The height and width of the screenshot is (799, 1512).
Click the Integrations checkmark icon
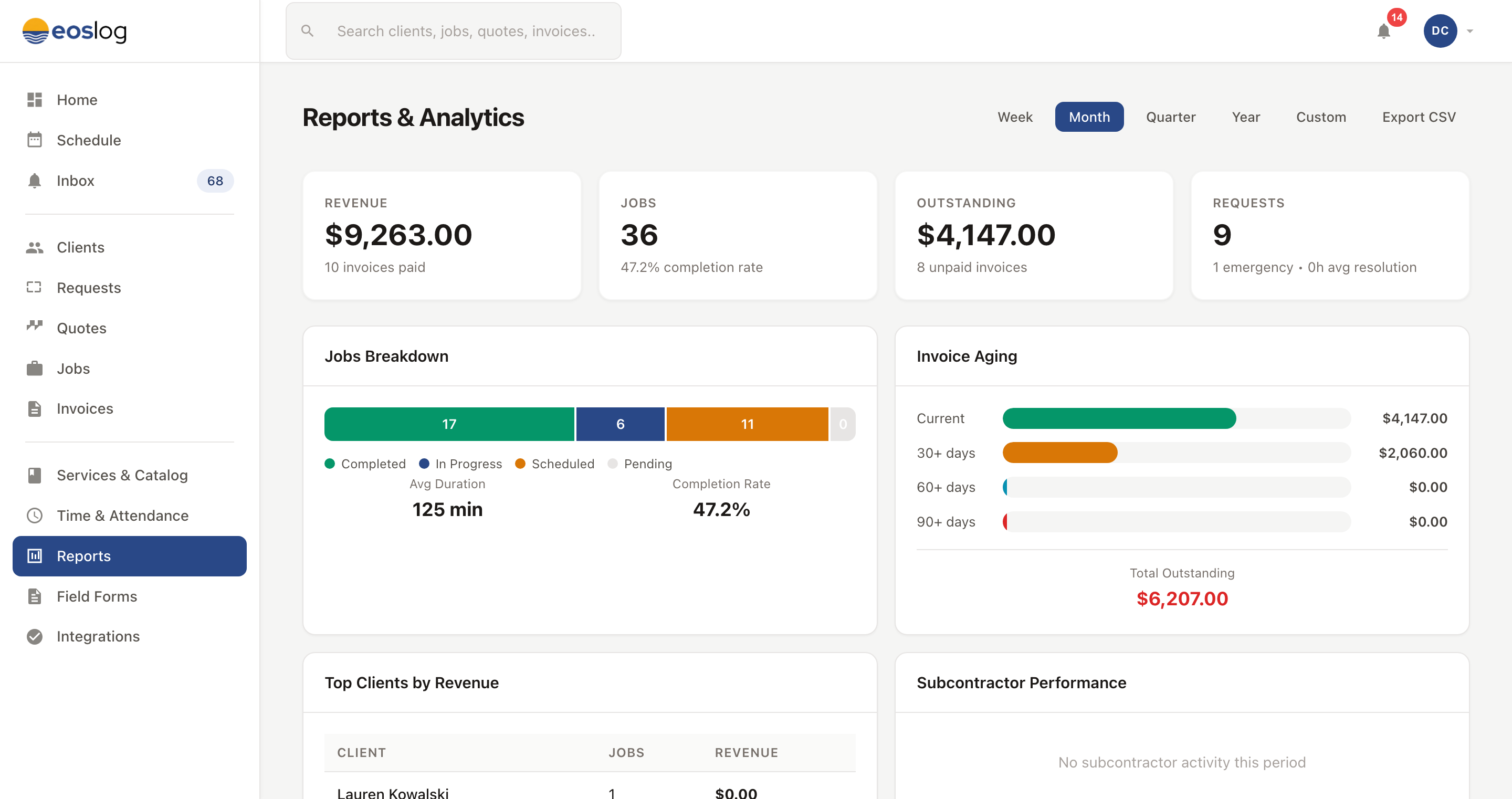click(35, 636)
